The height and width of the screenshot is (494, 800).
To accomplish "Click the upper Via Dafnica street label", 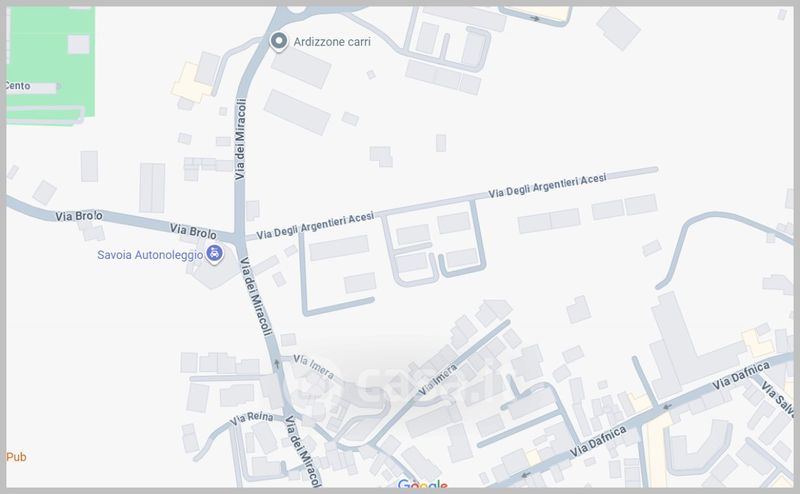I will click(x=741, y=376).
